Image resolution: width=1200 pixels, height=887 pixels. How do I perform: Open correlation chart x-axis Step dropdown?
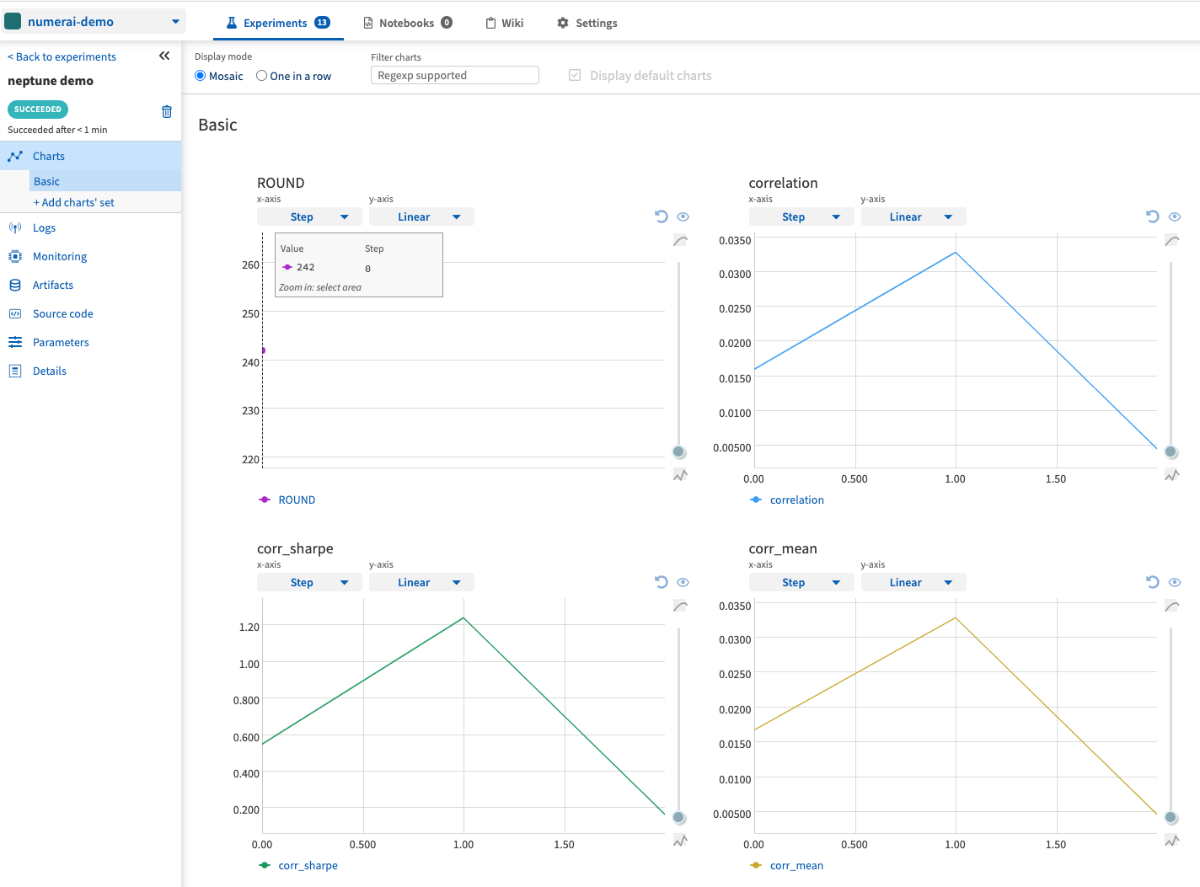point(801,217)
